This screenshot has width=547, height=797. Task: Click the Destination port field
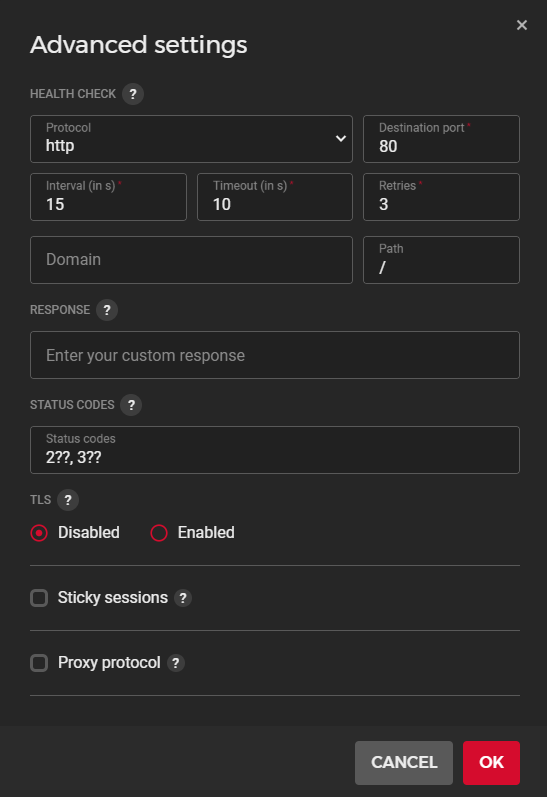point(441,139)
